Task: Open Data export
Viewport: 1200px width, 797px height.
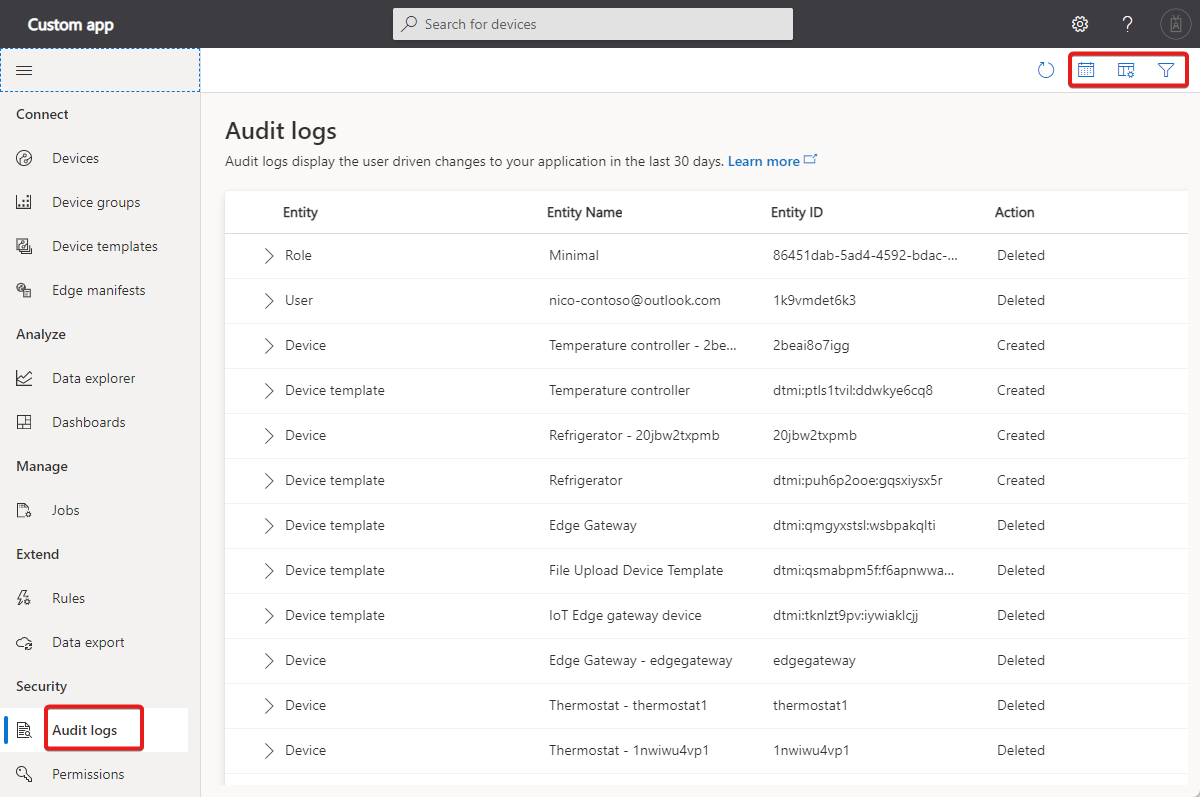Action: 88,641
